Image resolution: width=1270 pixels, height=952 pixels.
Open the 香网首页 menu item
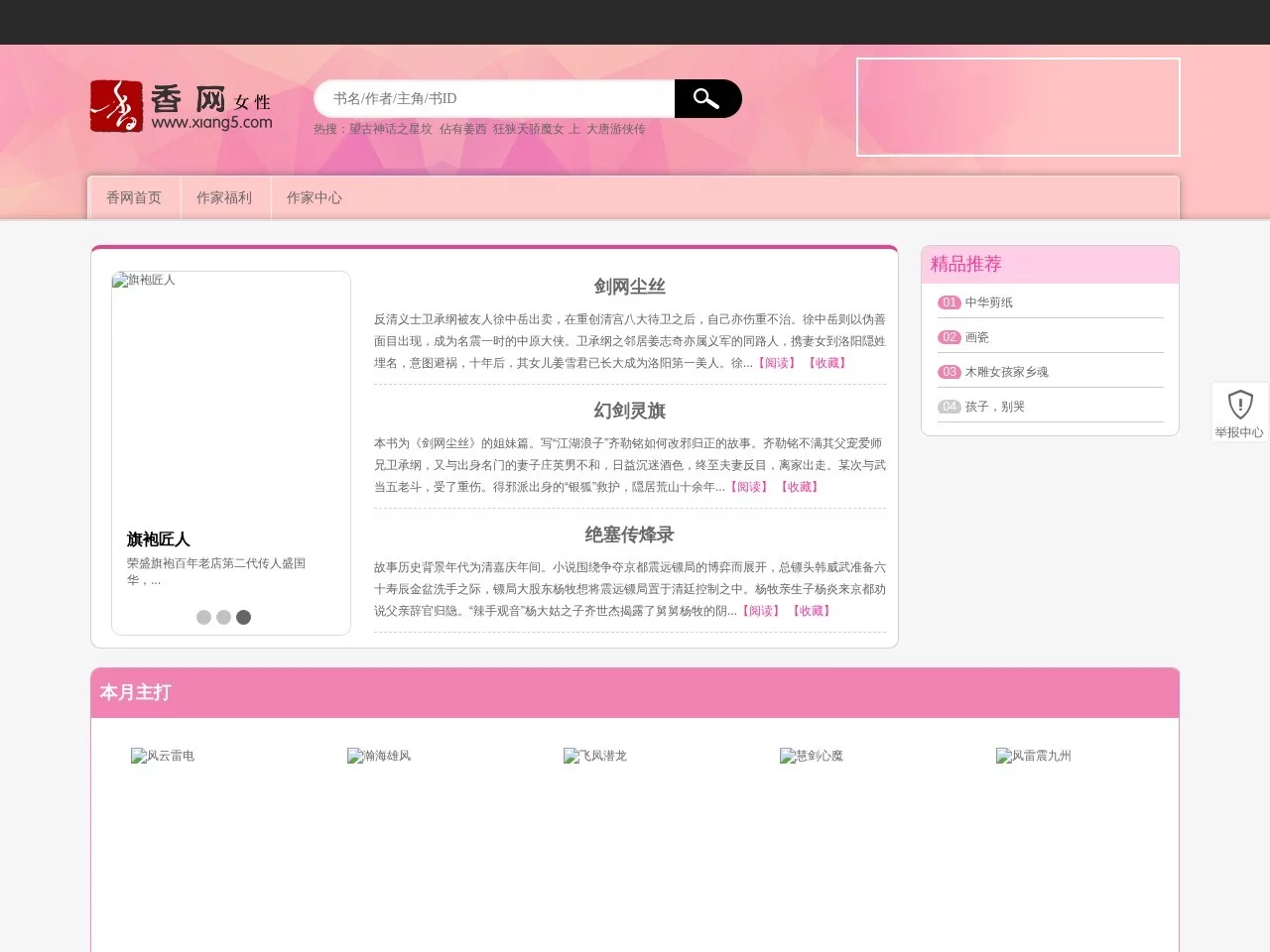tap(134, 197)
